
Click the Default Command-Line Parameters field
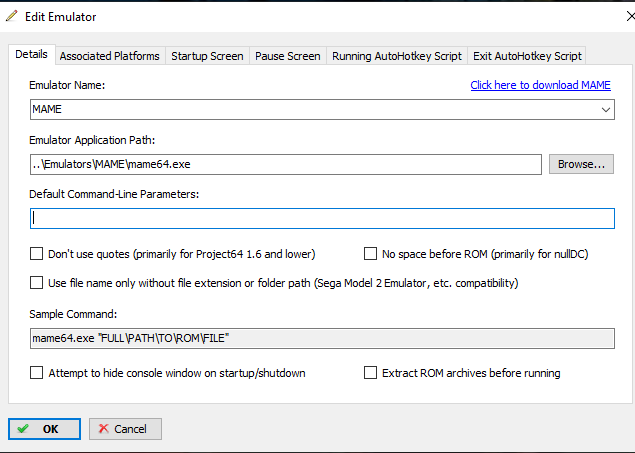(322, 218)
